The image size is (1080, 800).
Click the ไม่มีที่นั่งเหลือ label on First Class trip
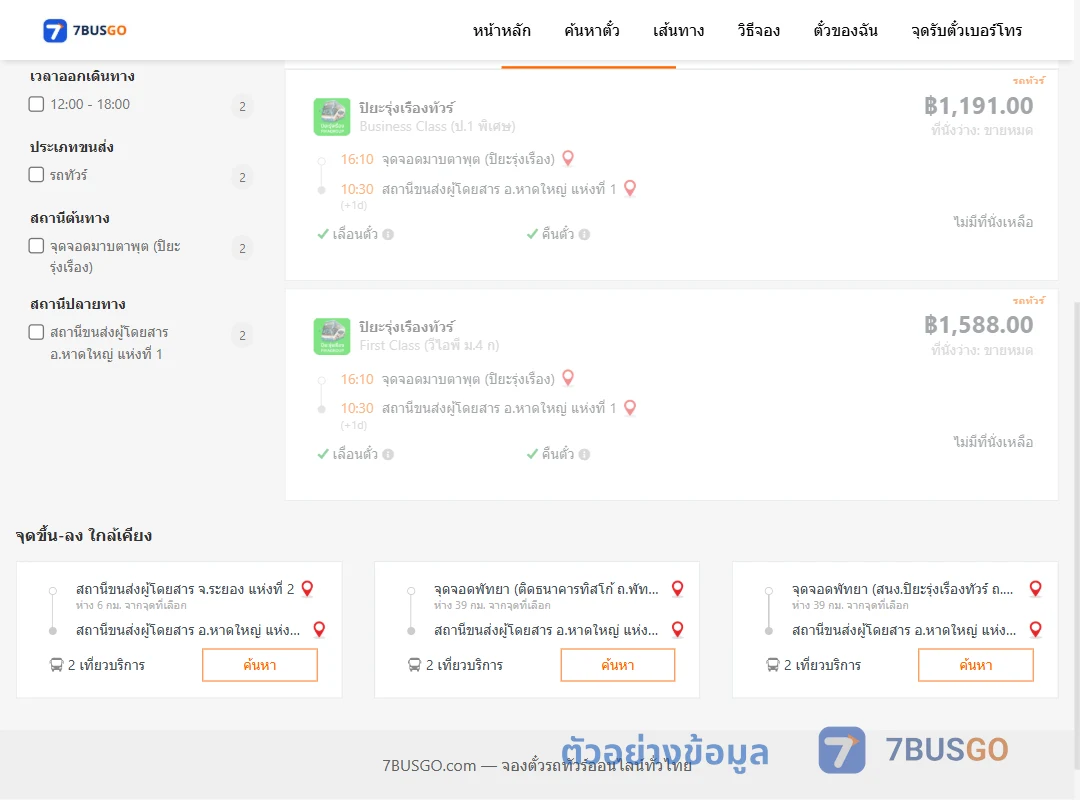point(993,442)
